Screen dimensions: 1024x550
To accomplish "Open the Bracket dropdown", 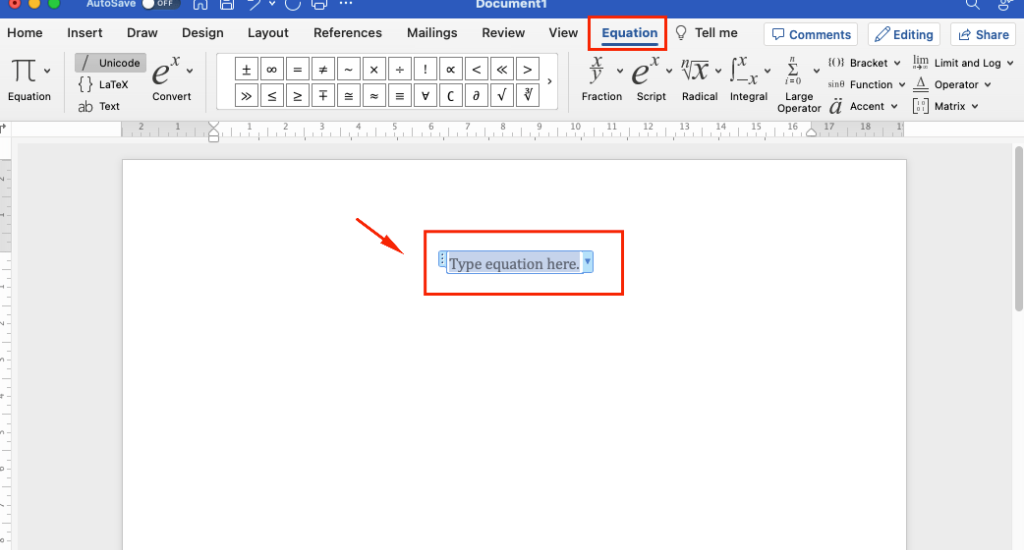I will pos(864,63).
